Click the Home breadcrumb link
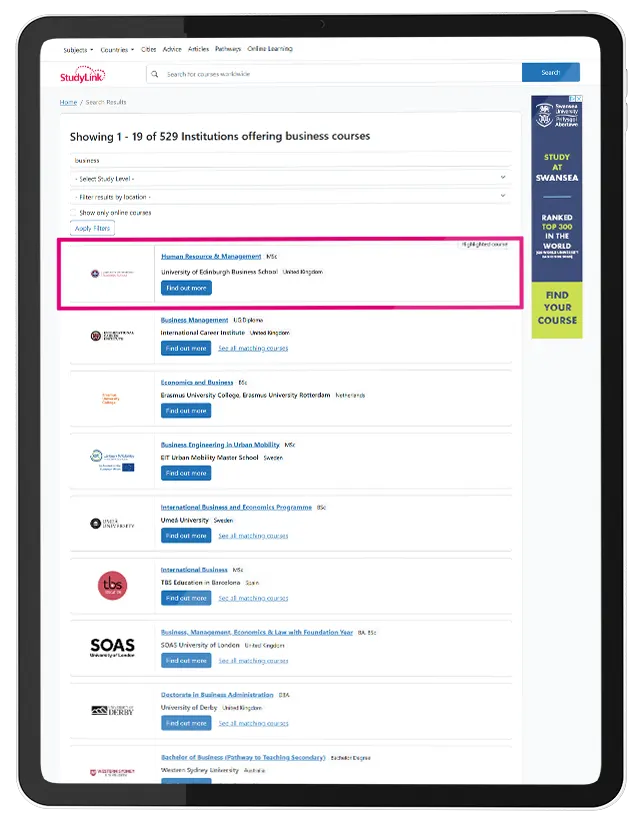638x822 pixels. click(x=68, y=102)
